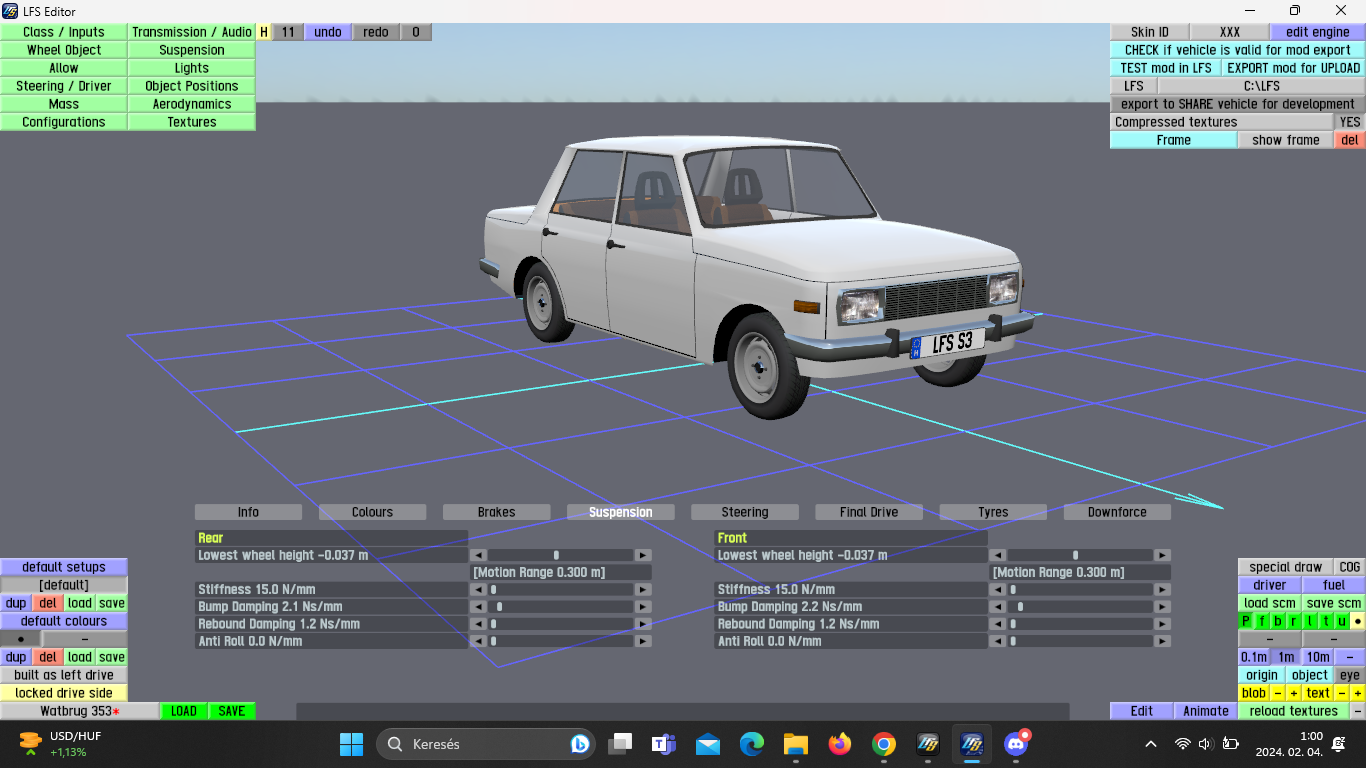Switch to the Final Drive tab
Viewport: 1366px width, 768px height.
tap(869, 512)
